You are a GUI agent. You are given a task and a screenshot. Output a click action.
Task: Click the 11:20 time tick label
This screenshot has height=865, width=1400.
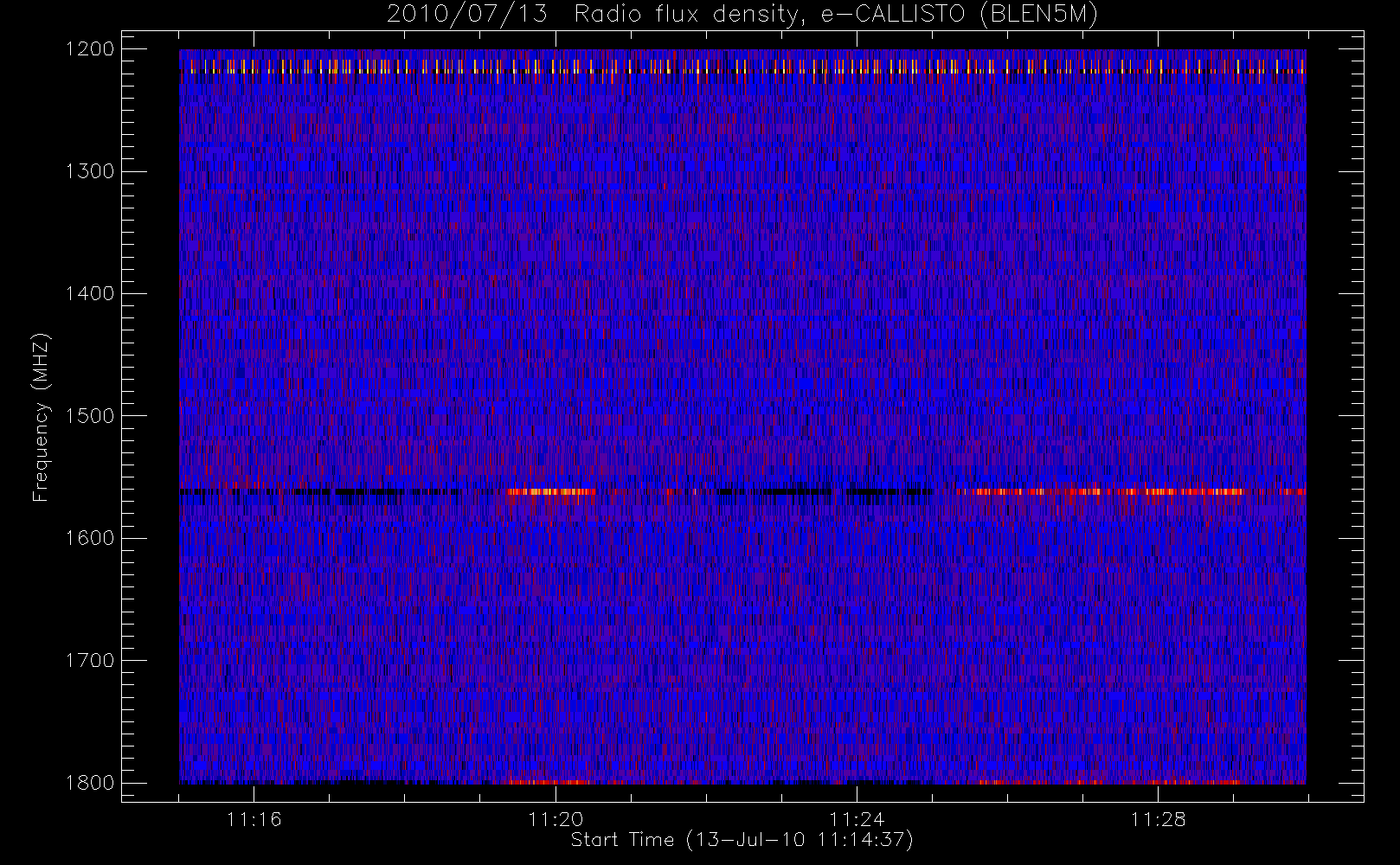point(556,819)
